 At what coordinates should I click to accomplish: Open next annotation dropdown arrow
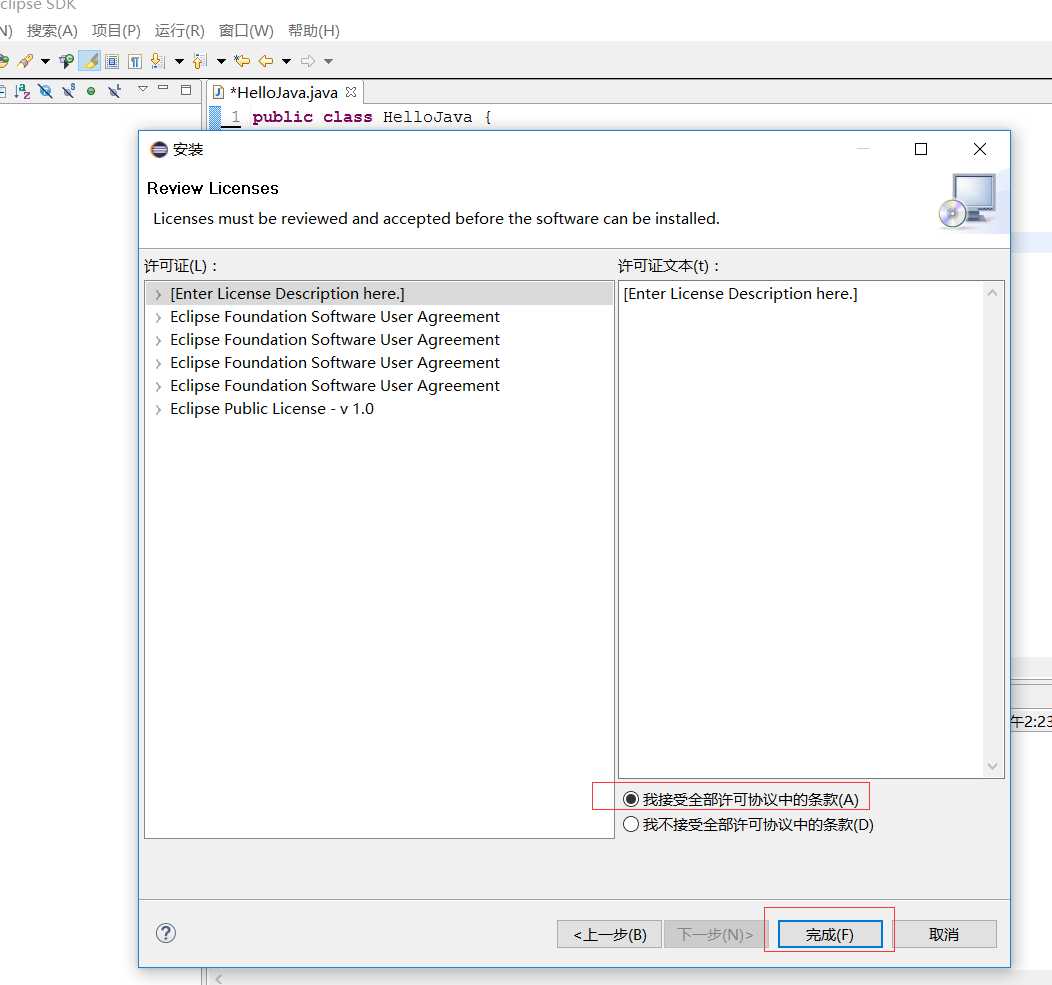(x=179, y=62)
